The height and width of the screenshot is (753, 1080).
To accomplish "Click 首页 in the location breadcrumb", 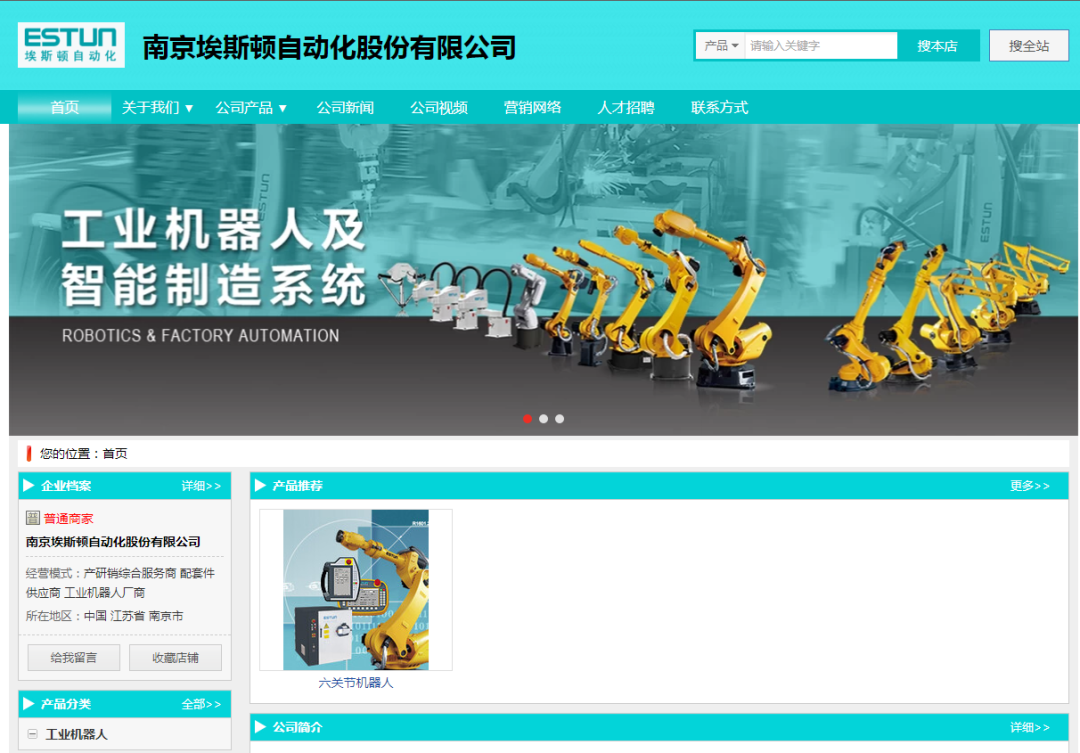I will pyautogui.click(x=115, y=453).
